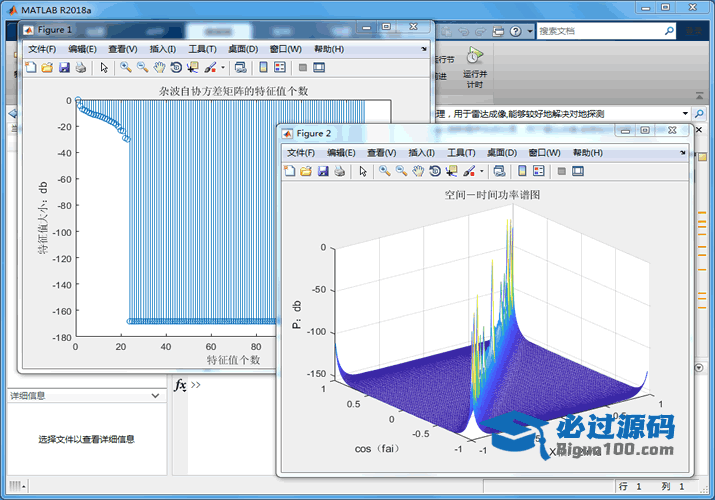The width and height of the screenshot is (715, 500).
Task: Select Brush data tool in Figure 1
Action: click(x=210, y=67)
